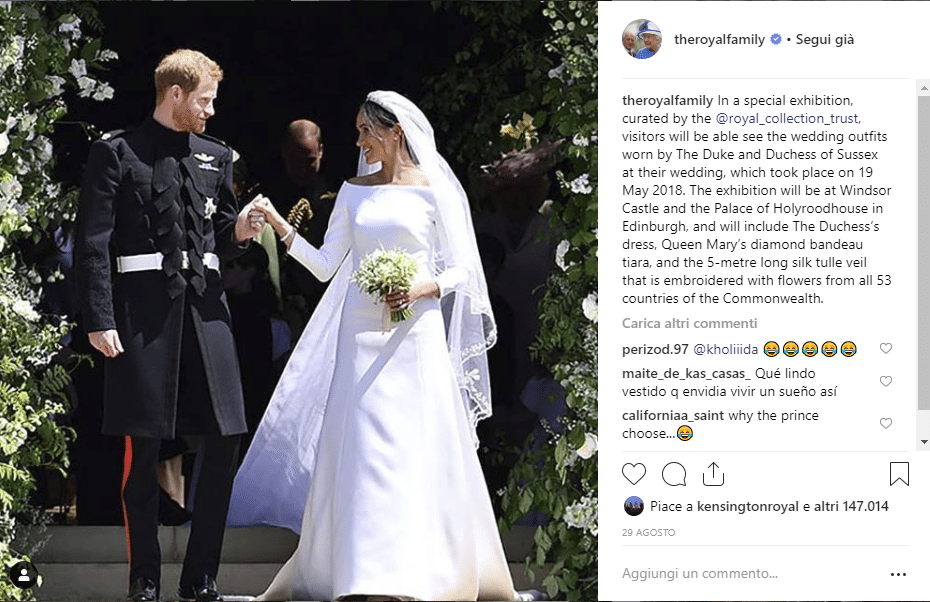Open the comment speech bubble icon
The height and width of the screenshot is (602, 930).
point(674,474)
